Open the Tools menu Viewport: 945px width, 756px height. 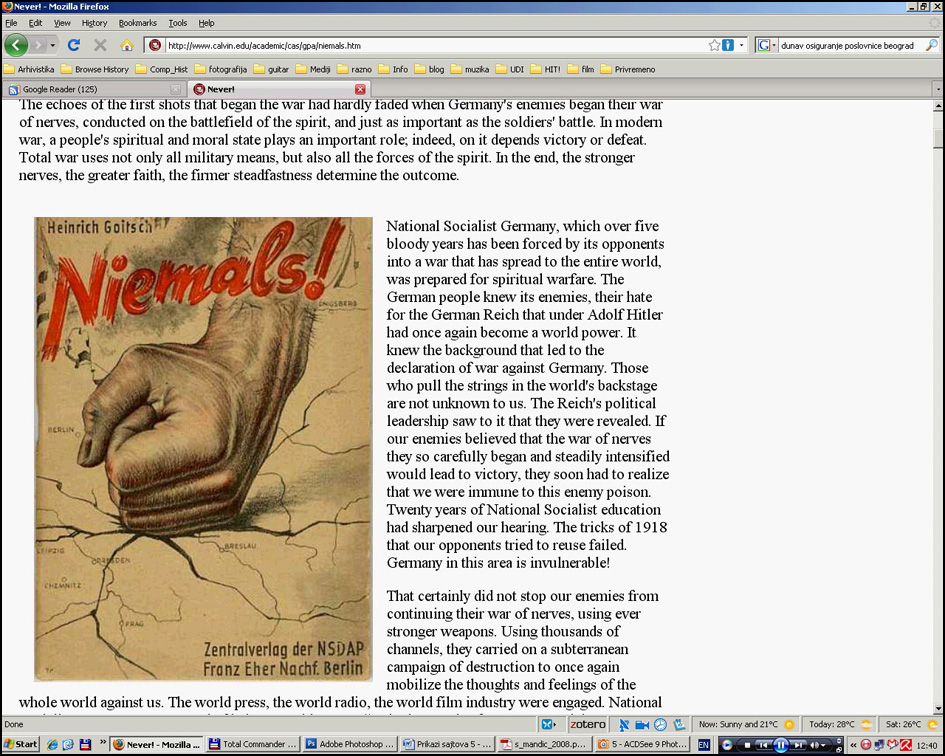[x=177, y=22]
